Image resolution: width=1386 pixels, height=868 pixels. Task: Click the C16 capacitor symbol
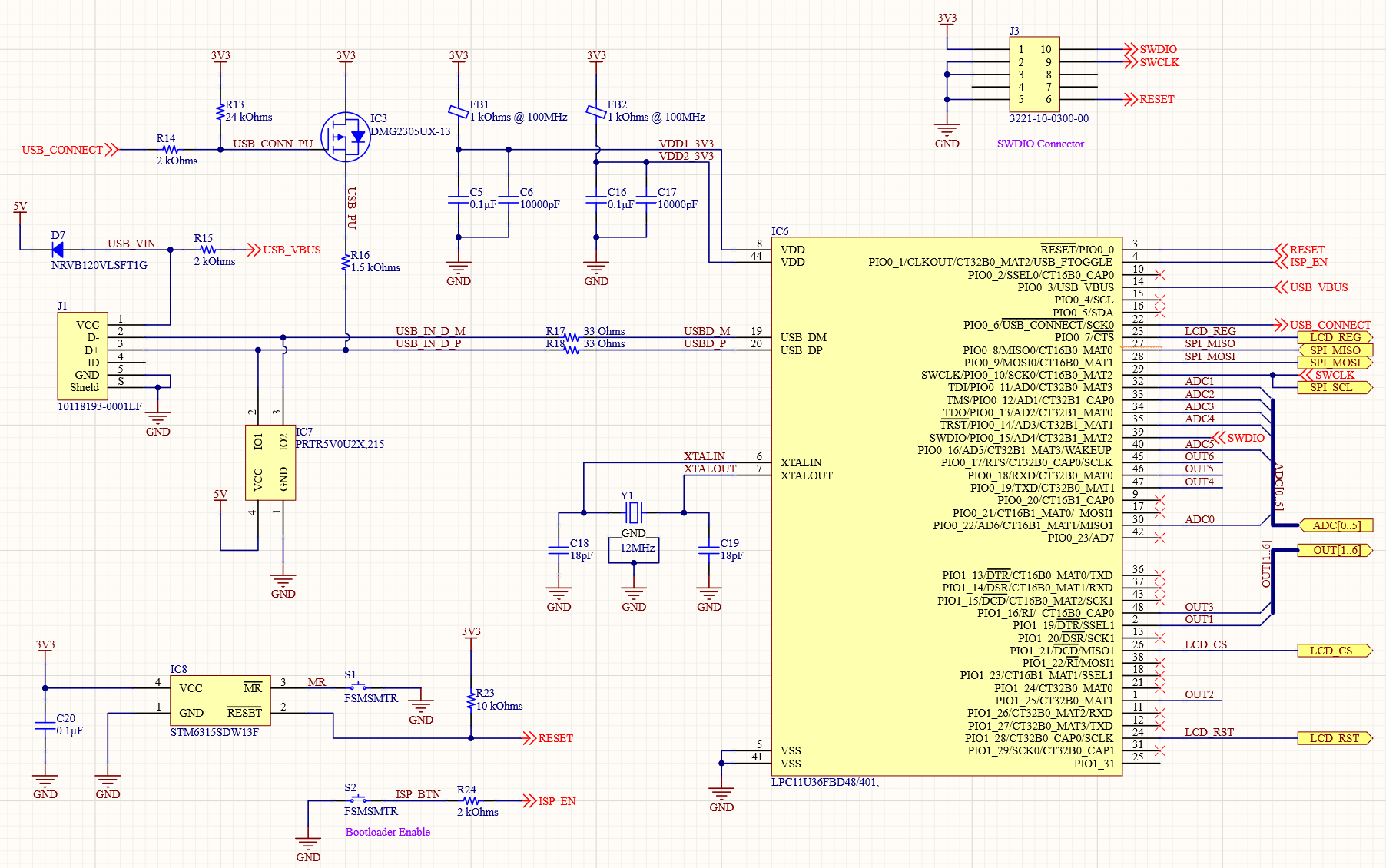596,200
